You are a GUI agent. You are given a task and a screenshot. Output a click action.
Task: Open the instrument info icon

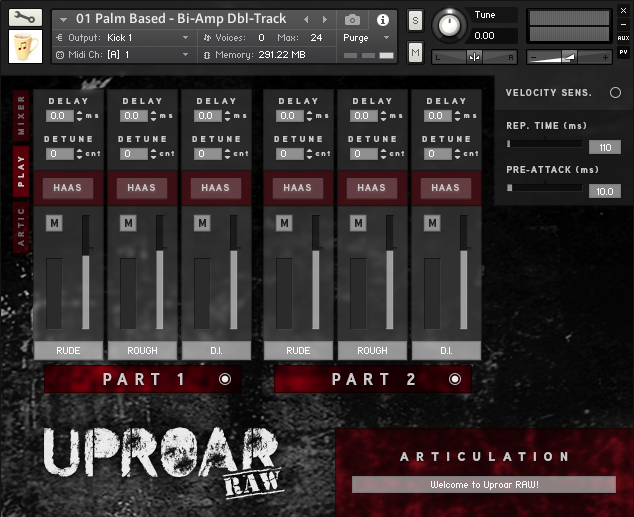[383, 19]
